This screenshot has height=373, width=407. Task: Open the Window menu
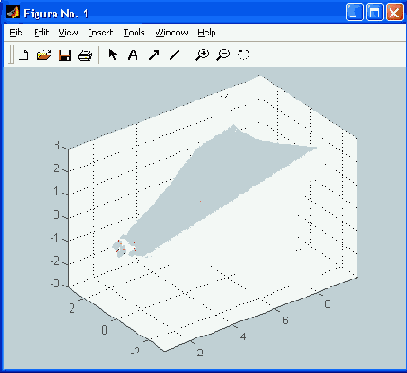pos(171,33)
